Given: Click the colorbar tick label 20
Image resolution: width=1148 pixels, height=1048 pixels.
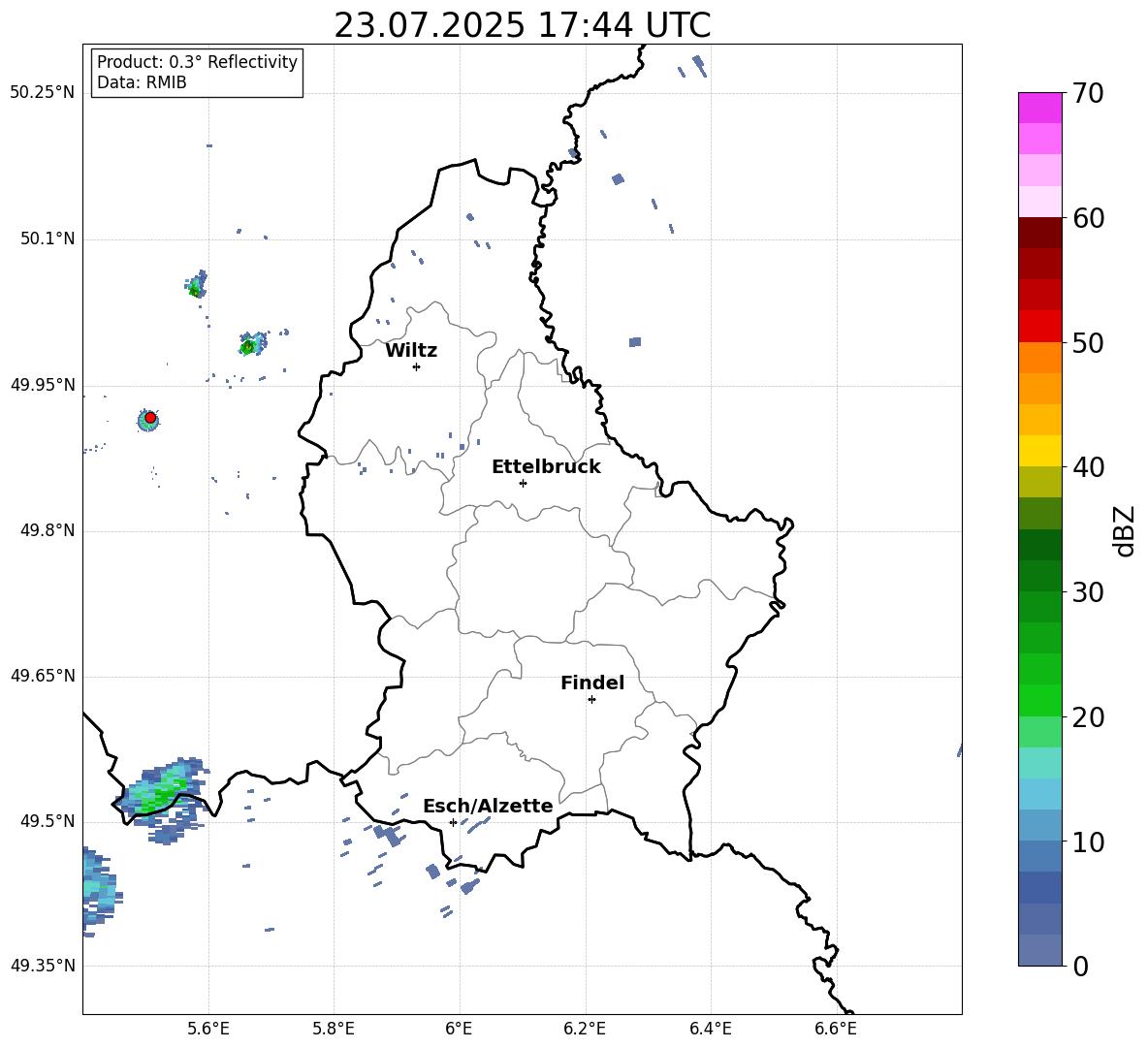Looking at the screenshot, I should tap(1088, 717).
